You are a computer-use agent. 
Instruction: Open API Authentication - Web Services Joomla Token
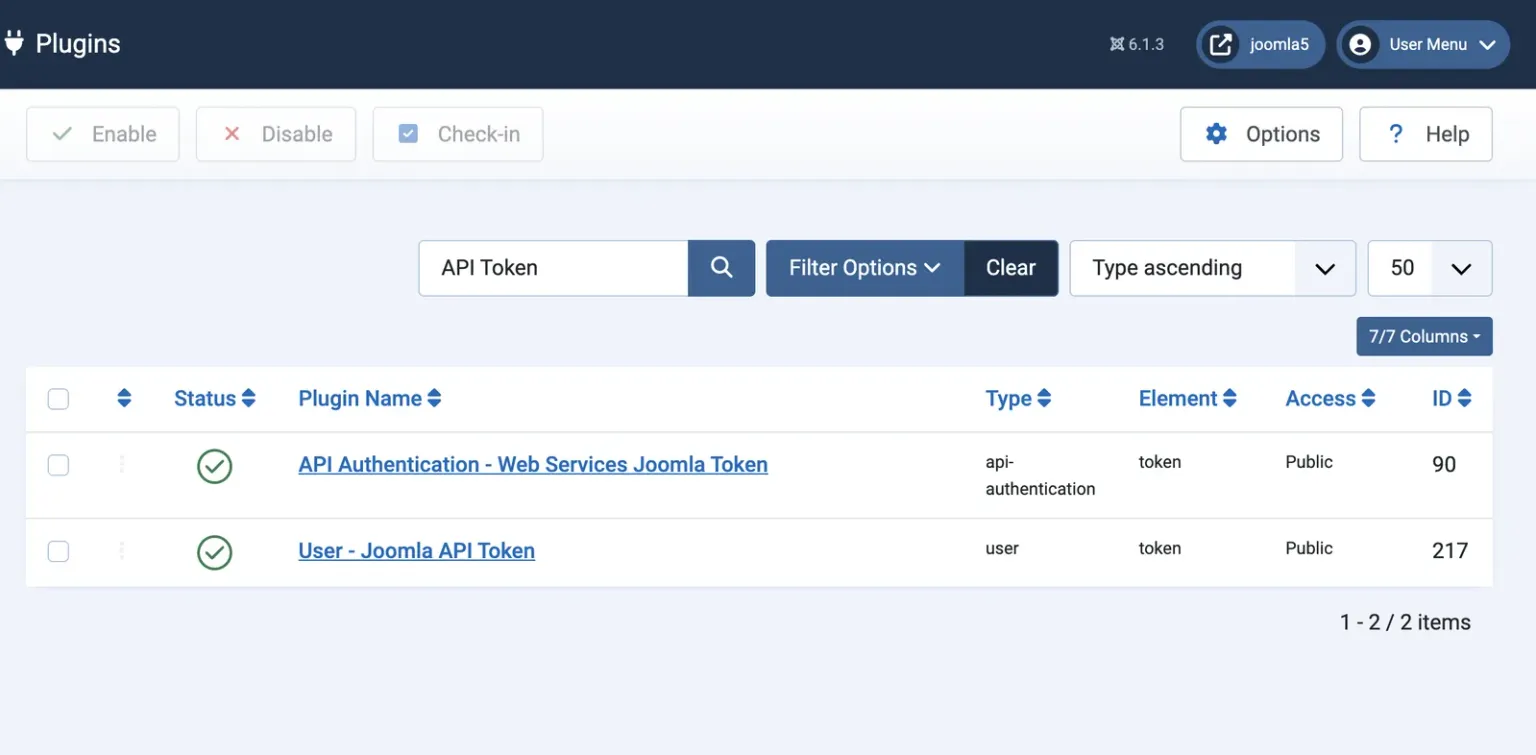click(x=533, y=464)
